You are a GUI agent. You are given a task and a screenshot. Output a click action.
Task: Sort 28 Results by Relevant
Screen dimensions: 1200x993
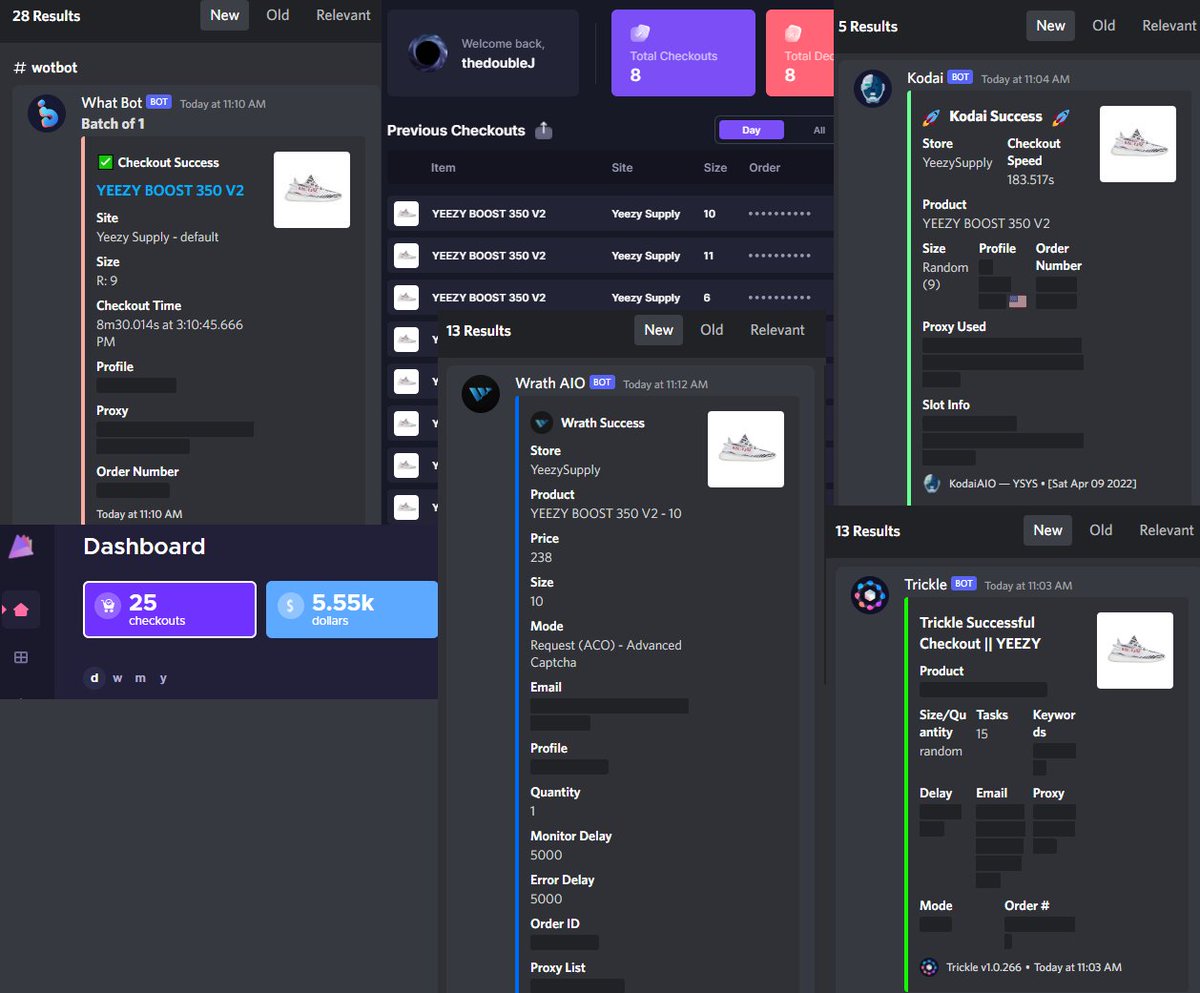pos(344,15)
